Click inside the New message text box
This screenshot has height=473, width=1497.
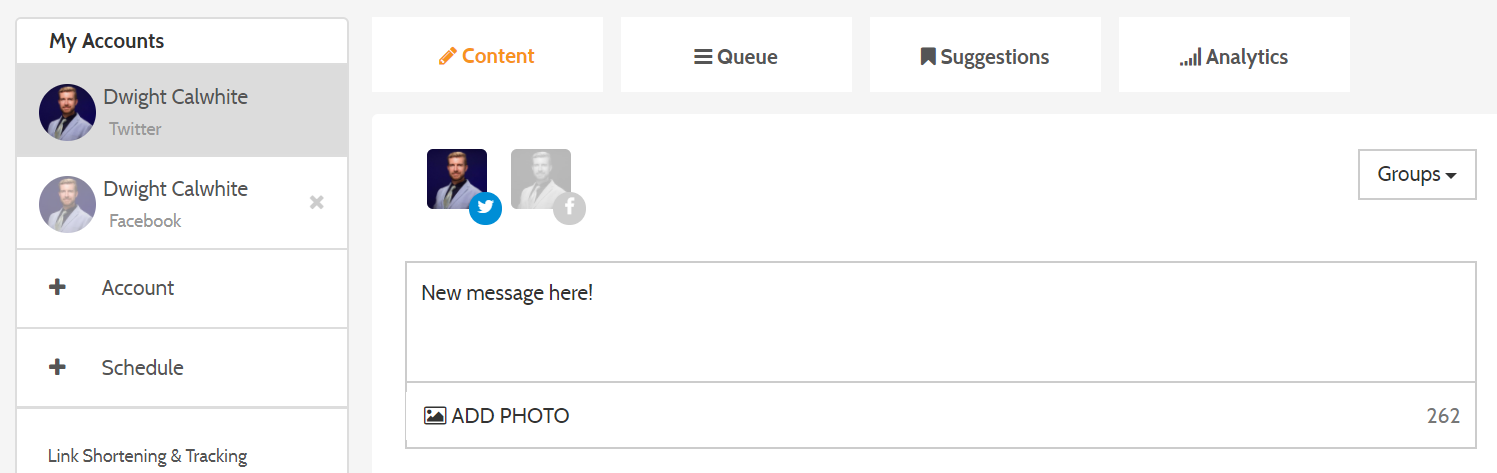[940, 322]
